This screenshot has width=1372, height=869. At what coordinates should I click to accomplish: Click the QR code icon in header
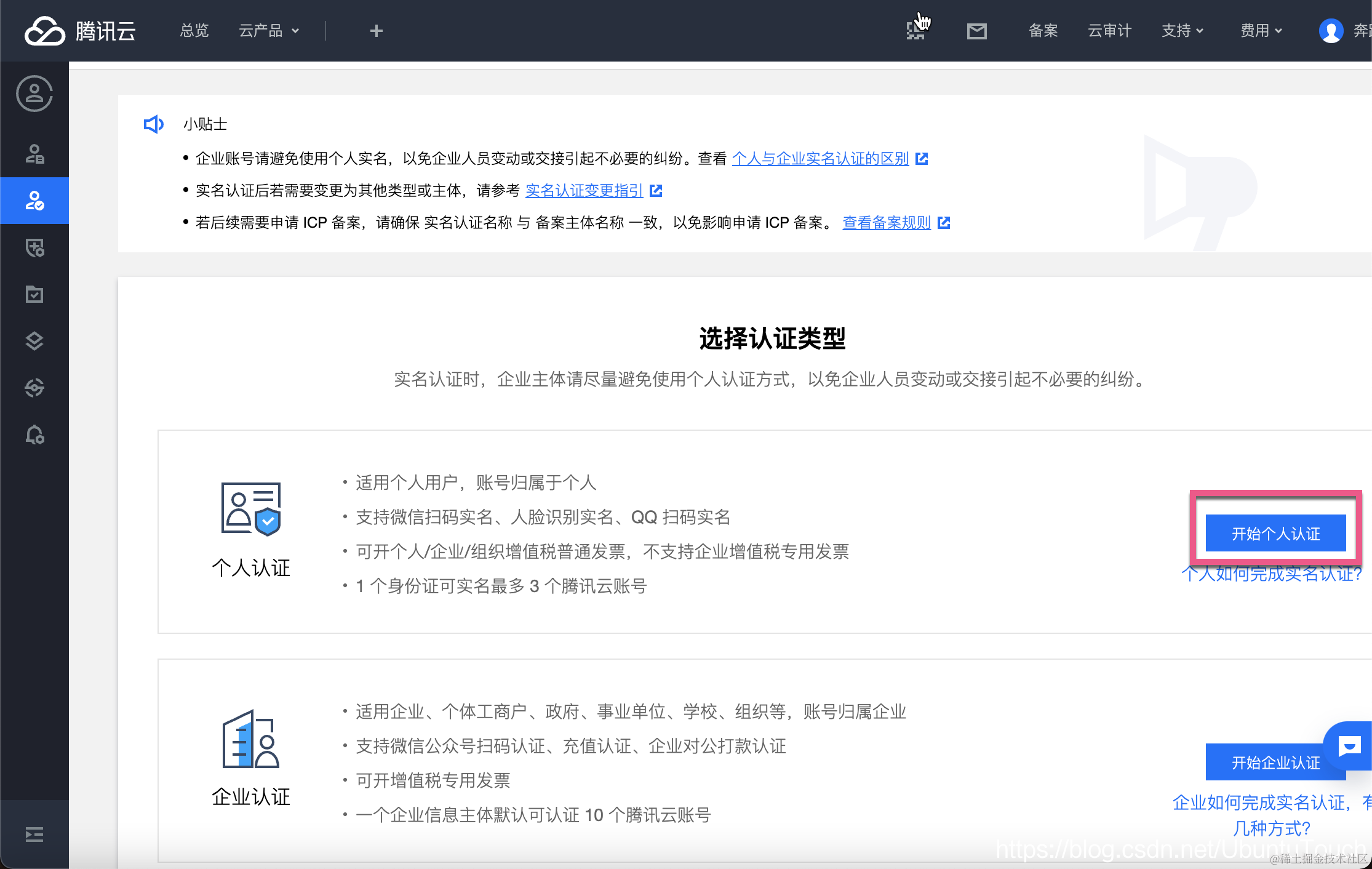915,31
